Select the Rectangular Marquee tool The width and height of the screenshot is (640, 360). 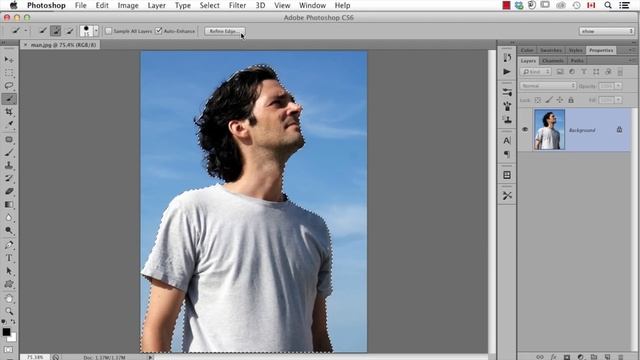pyautogui.click(x=9, y=73)
